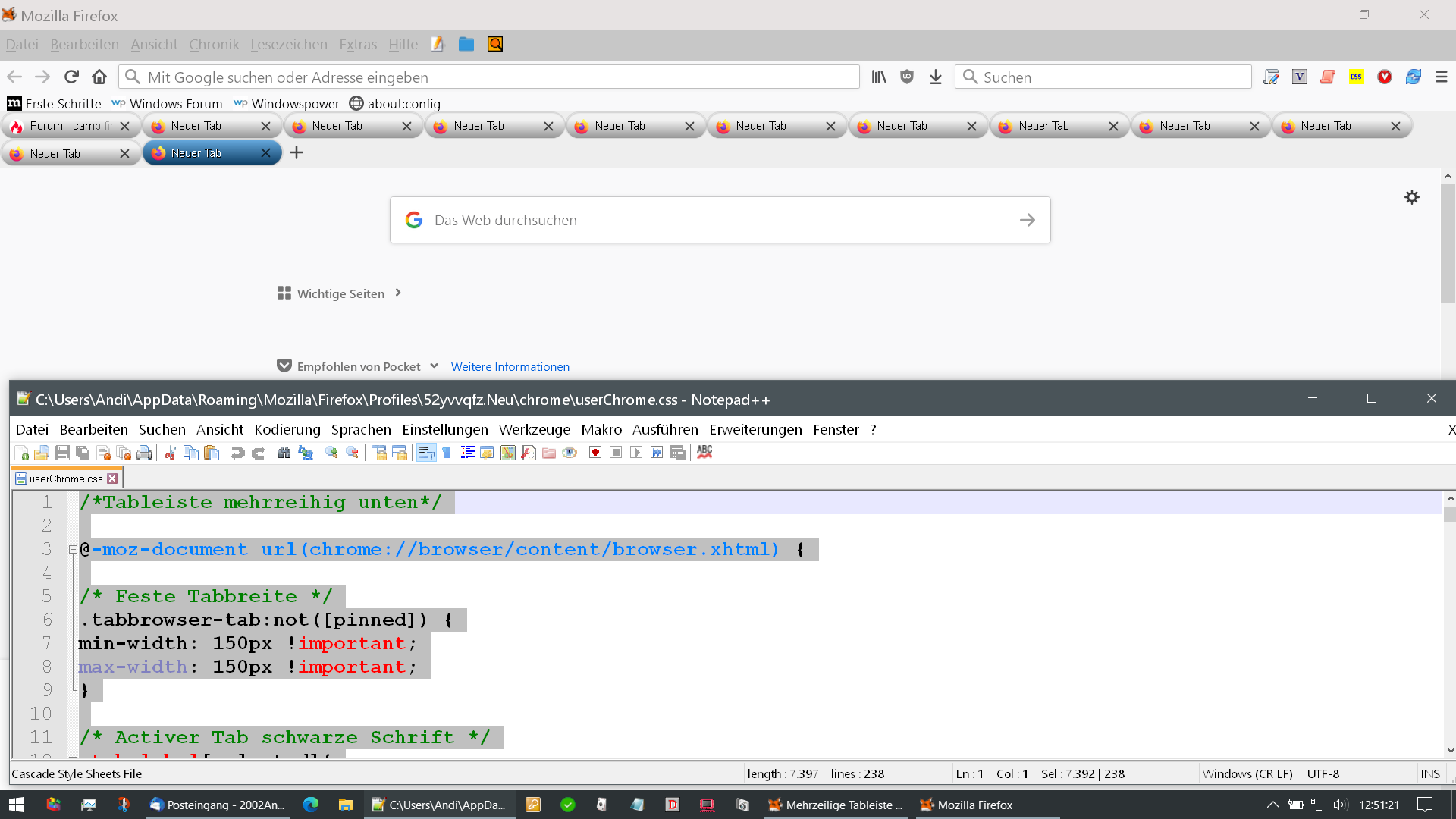Toggle word wrap in the Notepad++ toolbar
Image resolution: width=1456 pixels, height=819 pixels.
click(x=426, y=453)
